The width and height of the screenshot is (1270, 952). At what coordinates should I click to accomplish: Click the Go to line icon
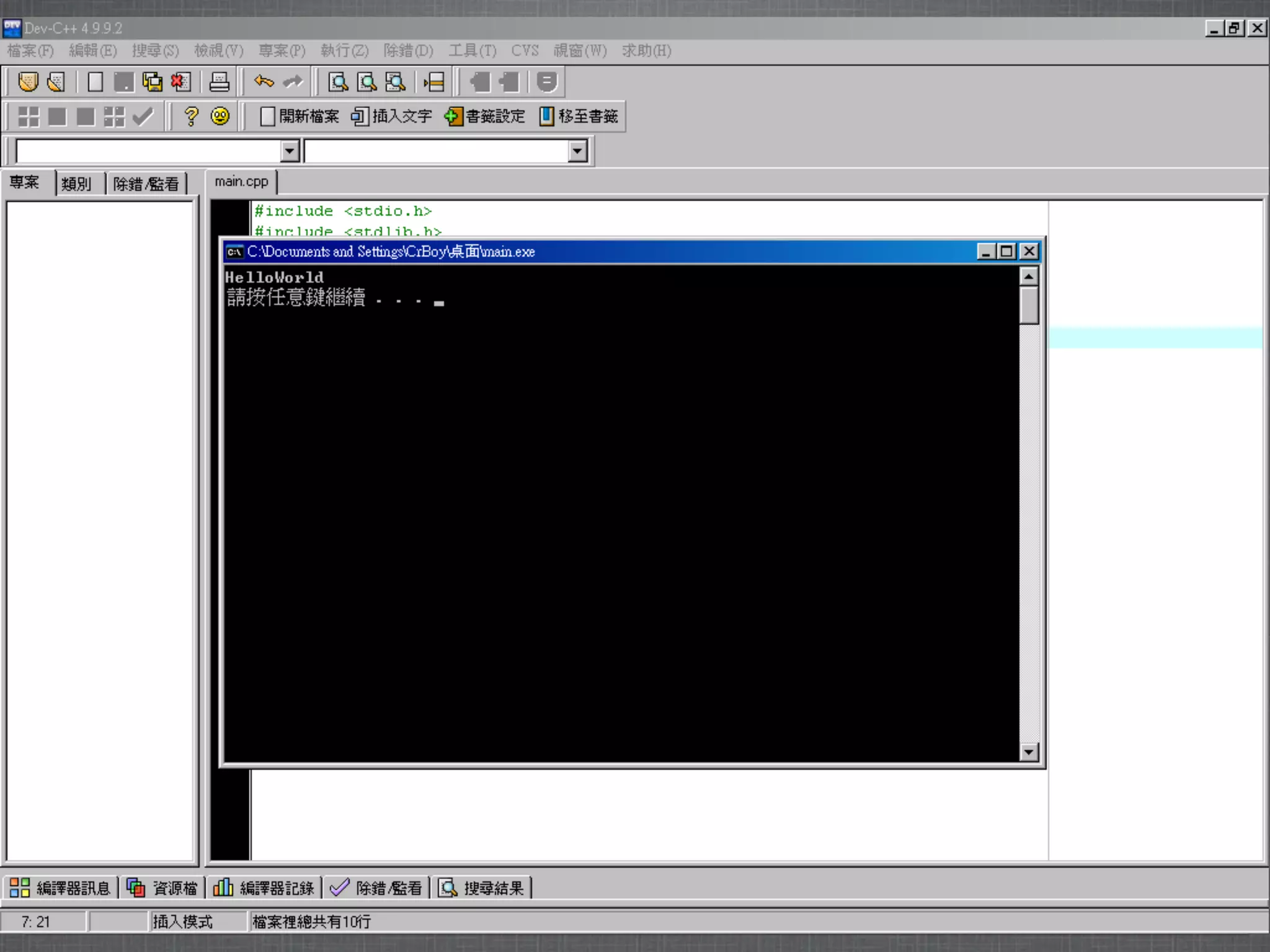[434, 82]
